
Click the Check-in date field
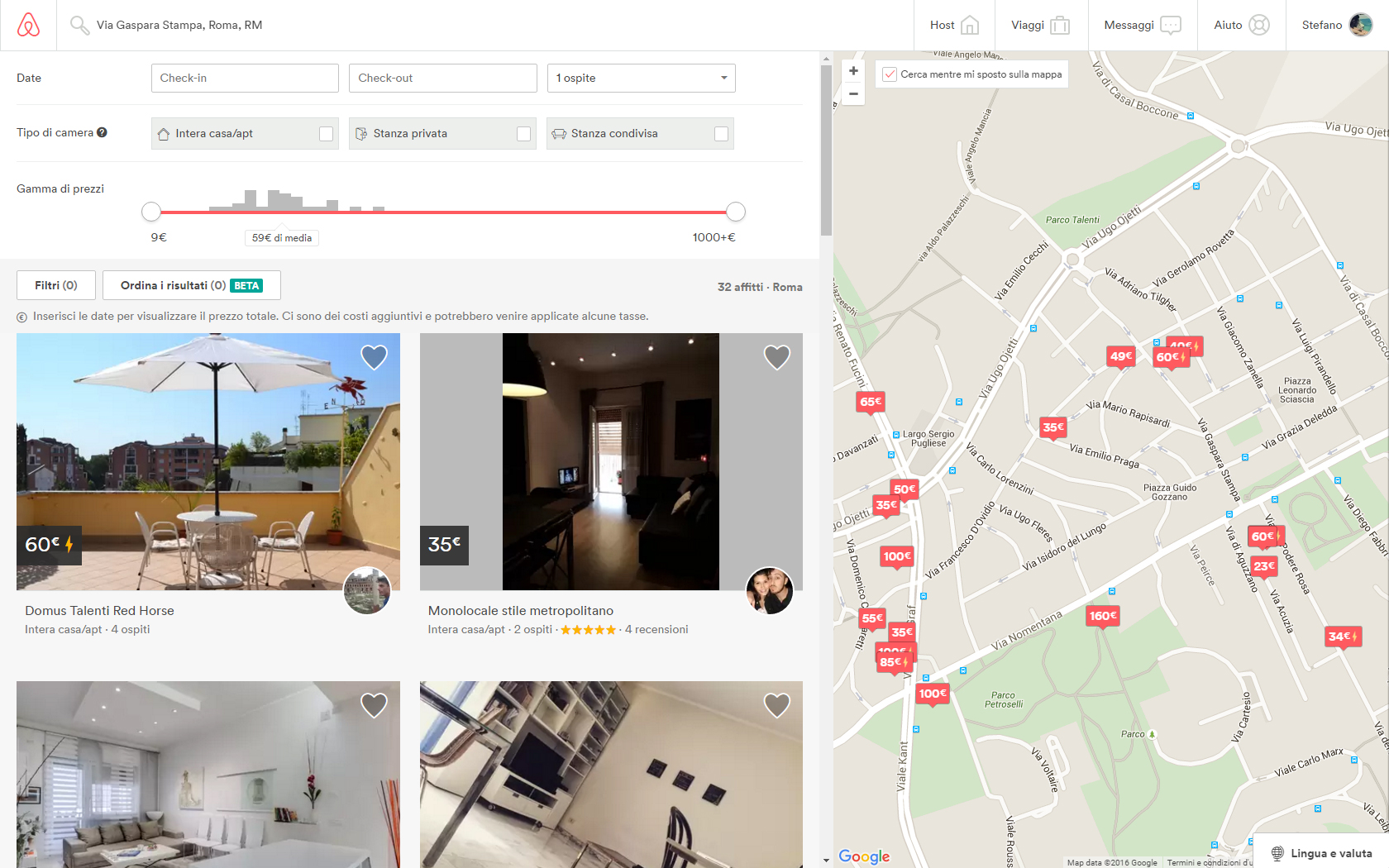click(245, 78)
